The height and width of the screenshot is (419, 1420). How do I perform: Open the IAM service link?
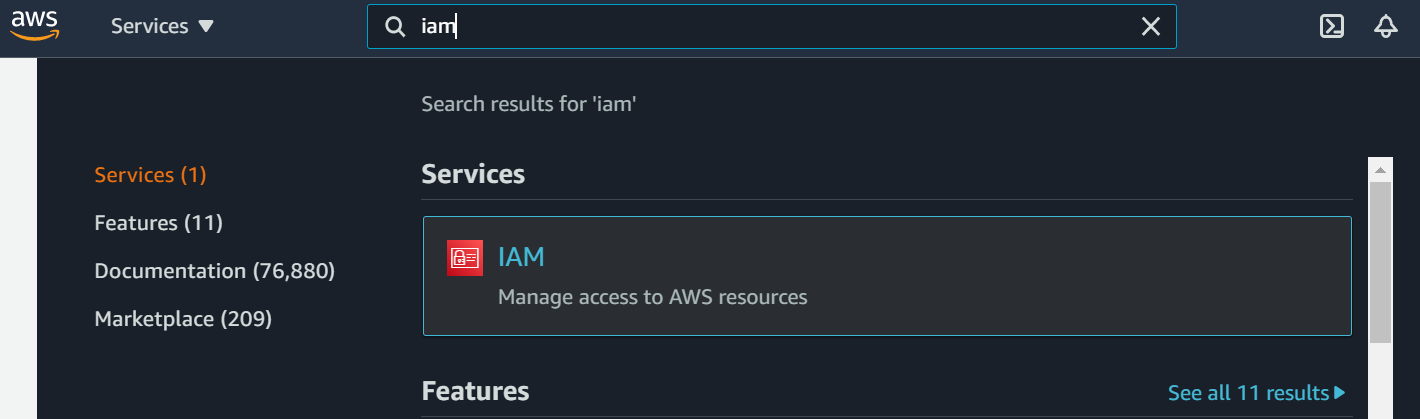point(521,257)
